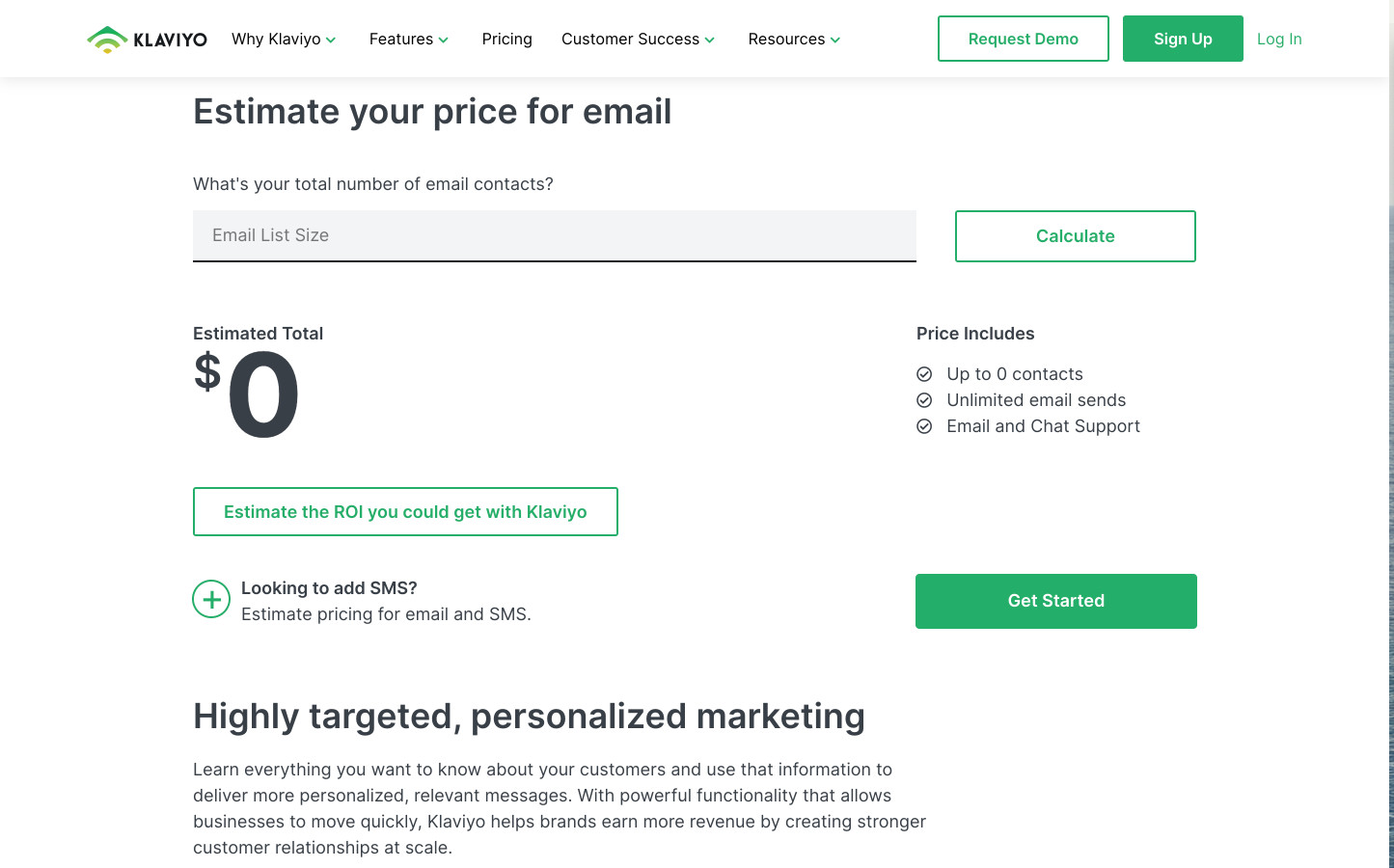This screenshot has height=868, width=1394.
Task: Click the Klaviyo logo icon
Action: 107,40
